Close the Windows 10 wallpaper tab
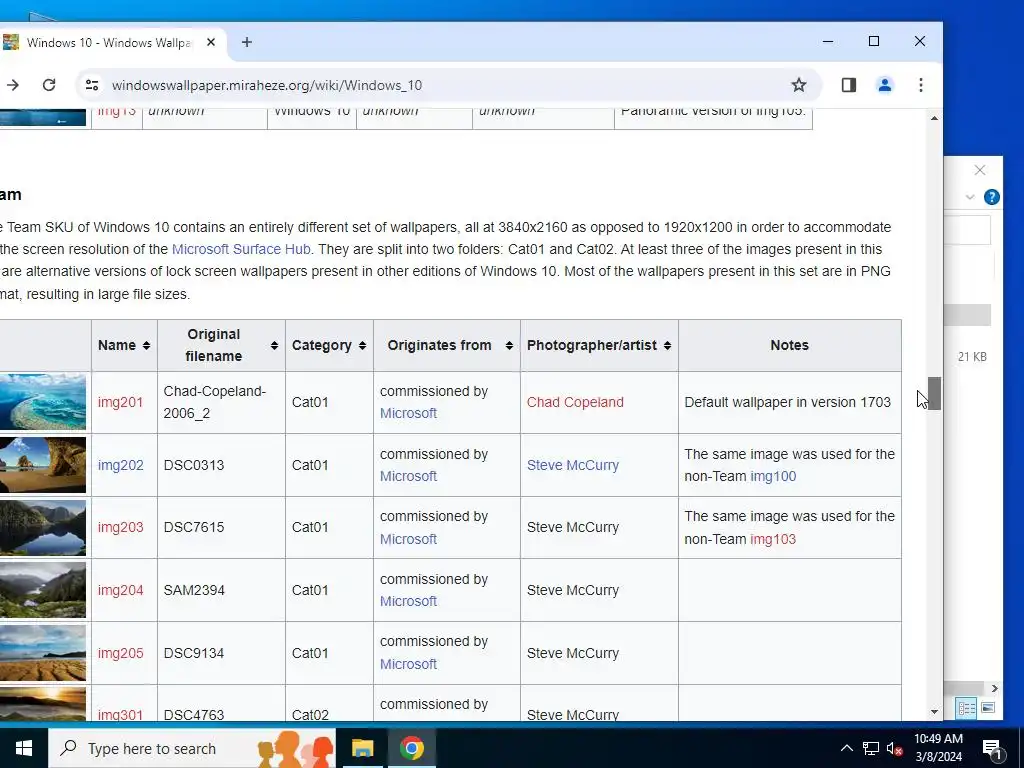1024x768 pixels. [211, 42]
